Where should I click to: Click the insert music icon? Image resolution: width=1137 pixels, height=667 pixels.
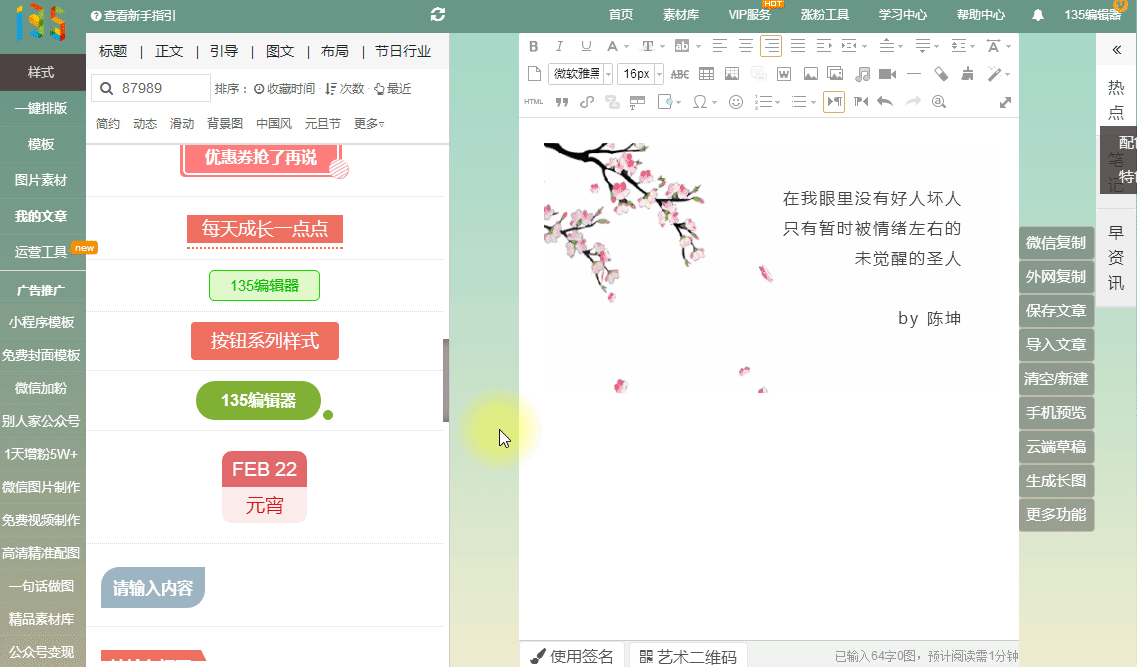pos(862,74)
